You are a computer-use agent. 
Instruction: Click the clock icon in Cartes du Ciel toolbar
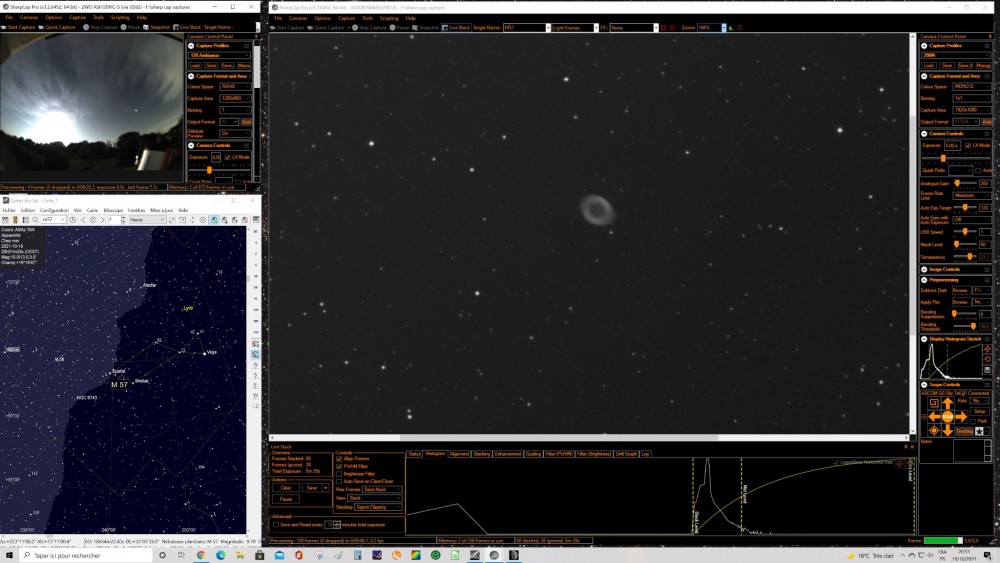73,220
